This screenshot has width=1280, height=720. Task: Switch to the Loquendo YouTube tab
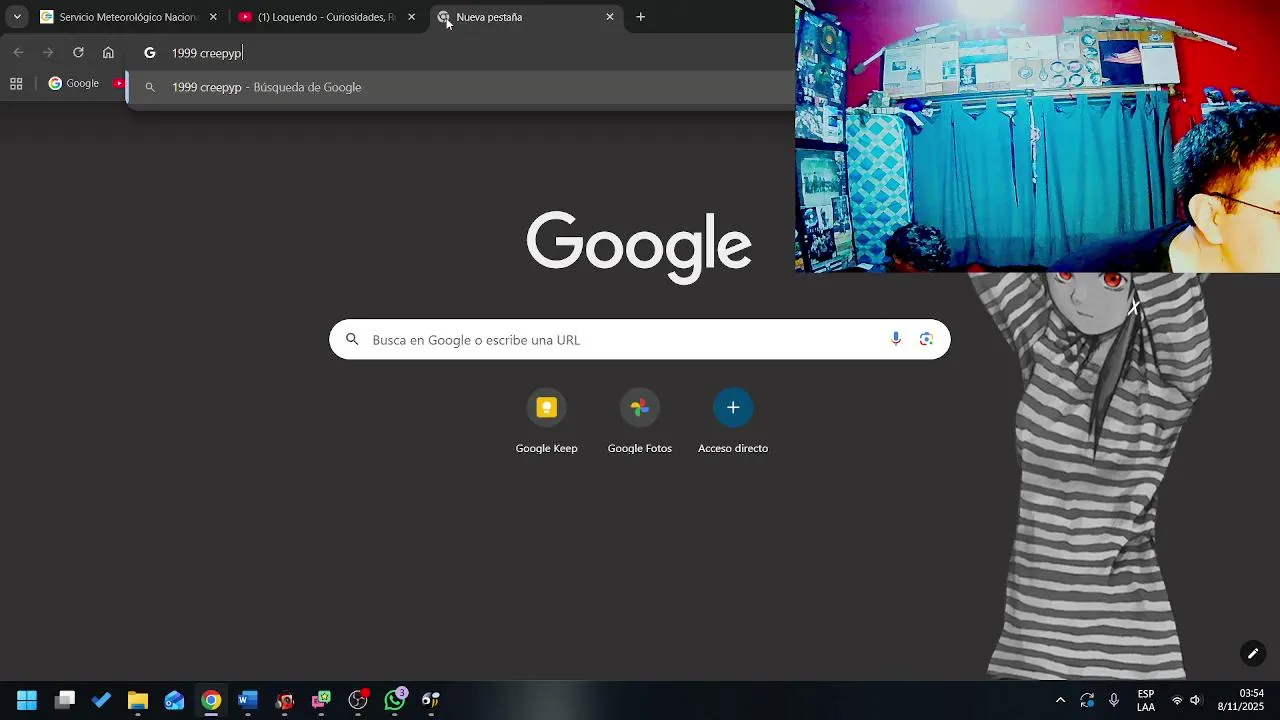click(327, 17)
